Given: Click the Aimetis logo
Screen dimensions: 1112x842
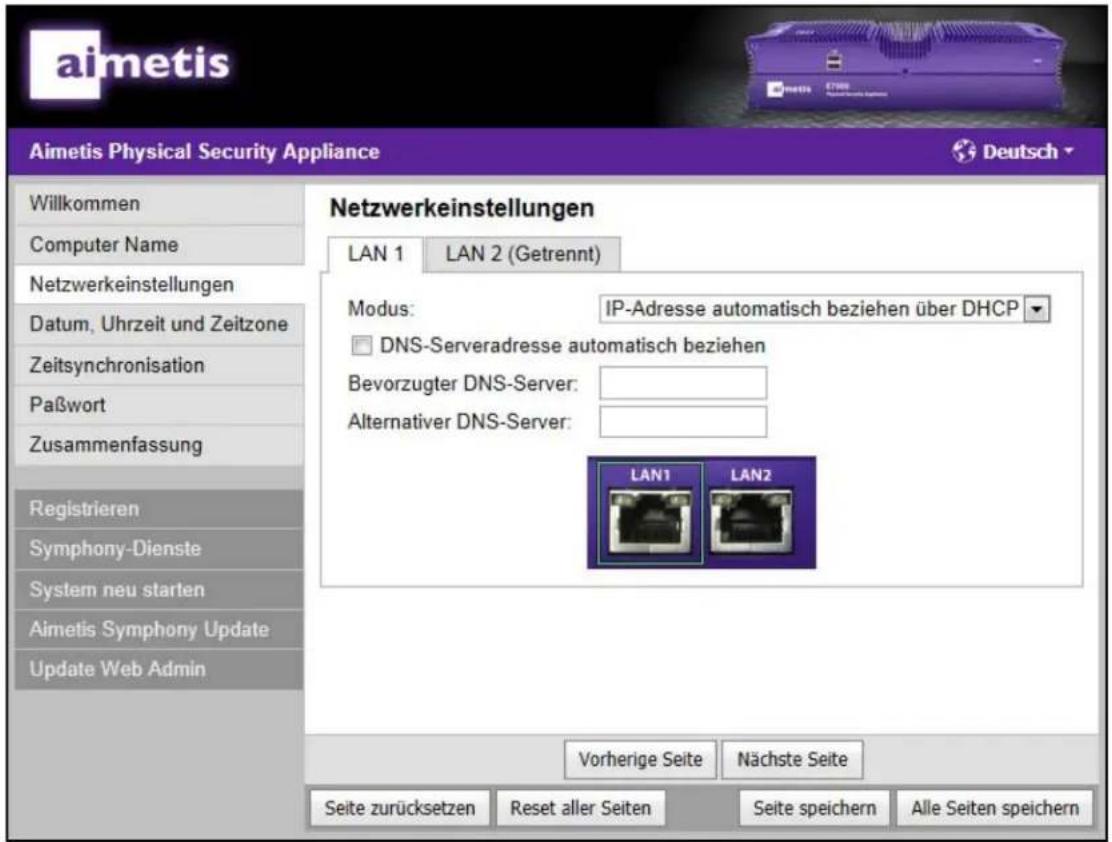Looking at the screenshot, I should coord(130,65).
